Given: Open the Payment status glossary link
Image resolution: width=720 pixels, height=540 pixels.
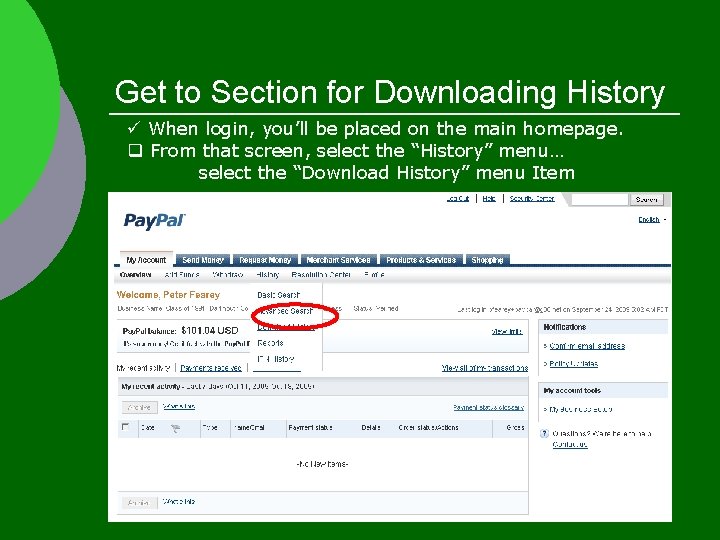Looking at the screenshot, I should coord(489,407).
